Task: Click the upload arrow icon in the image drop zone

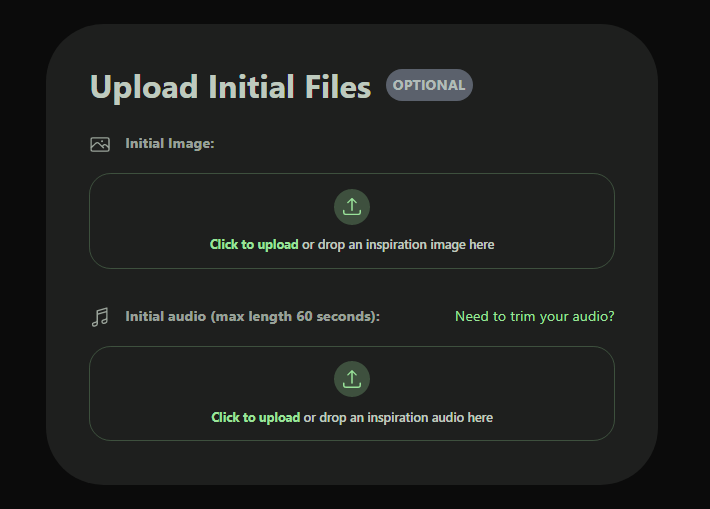Action: [x=352, y=207]
